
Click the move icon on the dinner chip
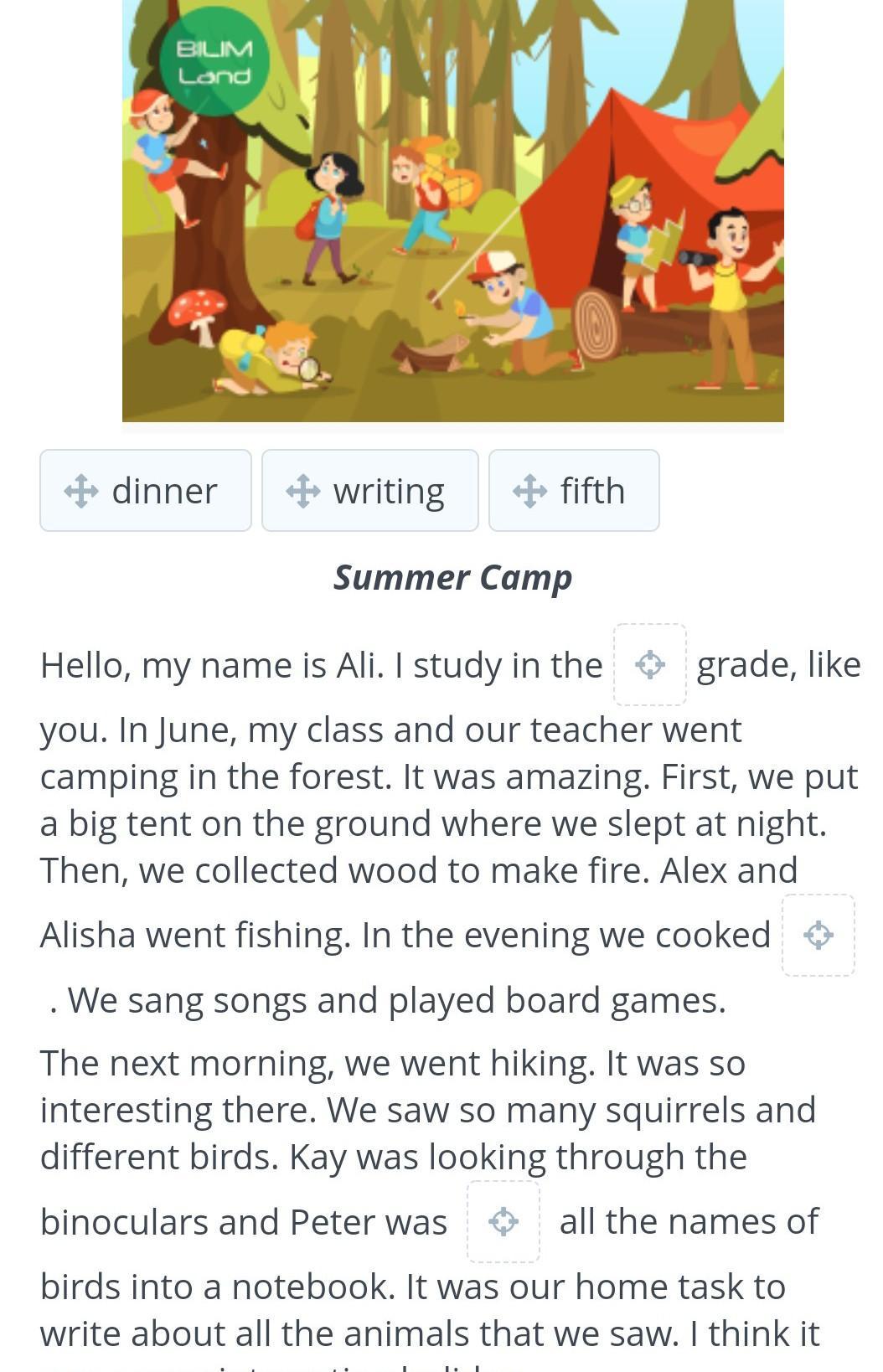81,491
